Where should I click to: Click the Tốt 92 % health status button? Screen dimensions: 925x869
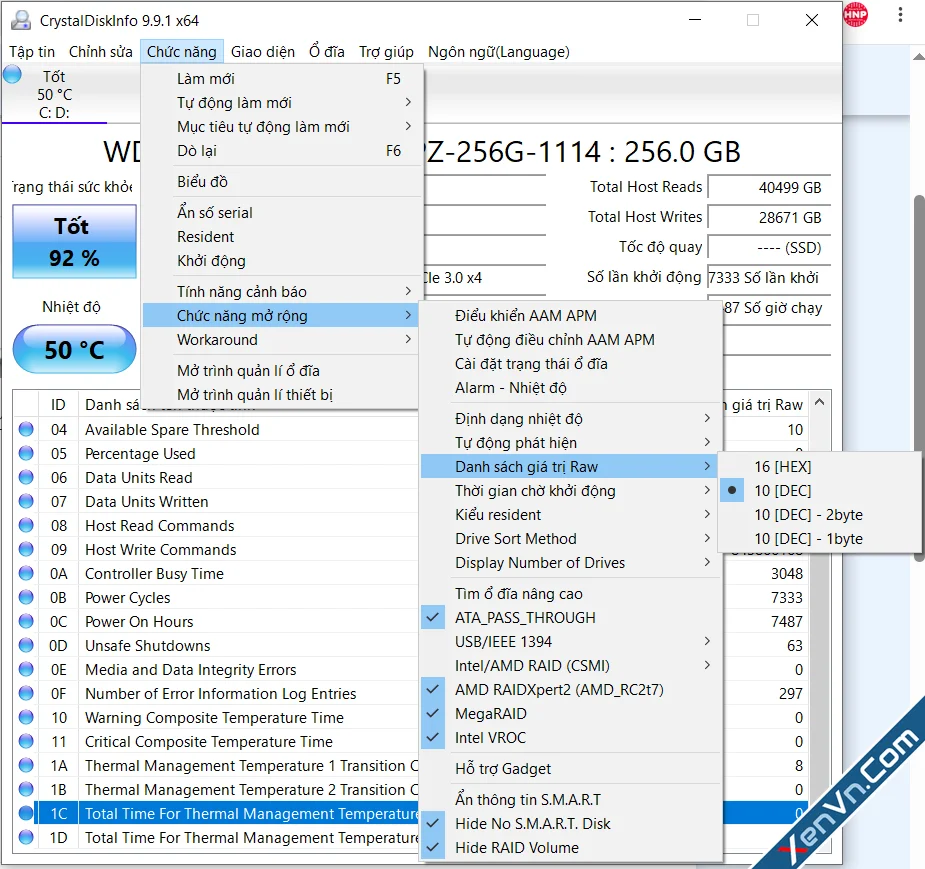[74, 241]
